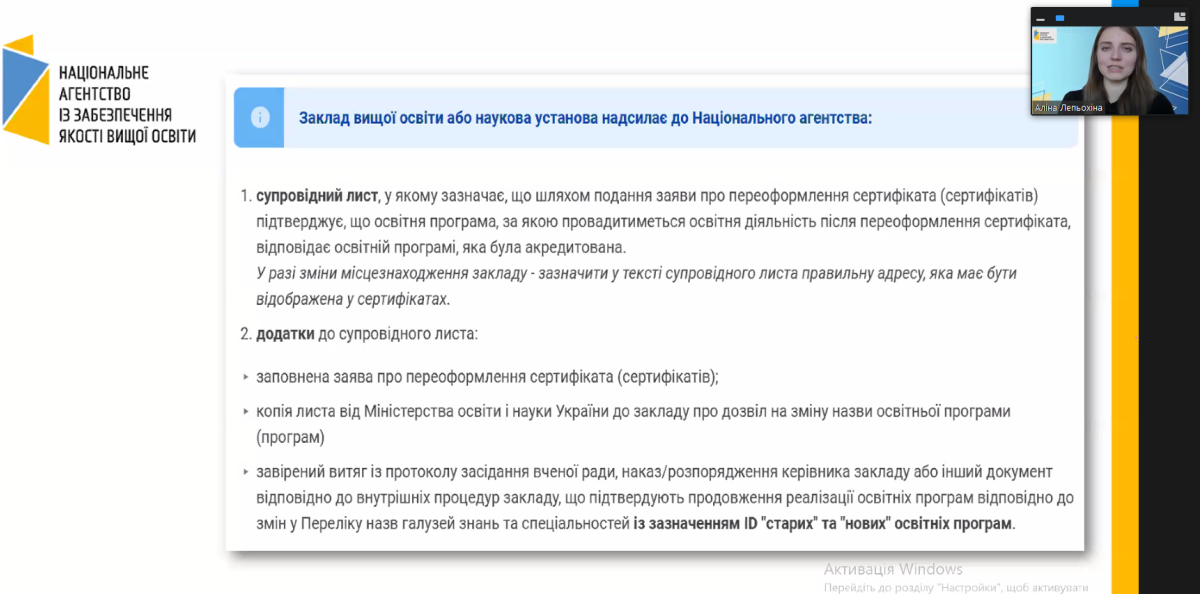The width and height of the screenshot is (1200, 594).
Task: Switch to thumbnail grid view icon
Action: tap(1178, 17)
